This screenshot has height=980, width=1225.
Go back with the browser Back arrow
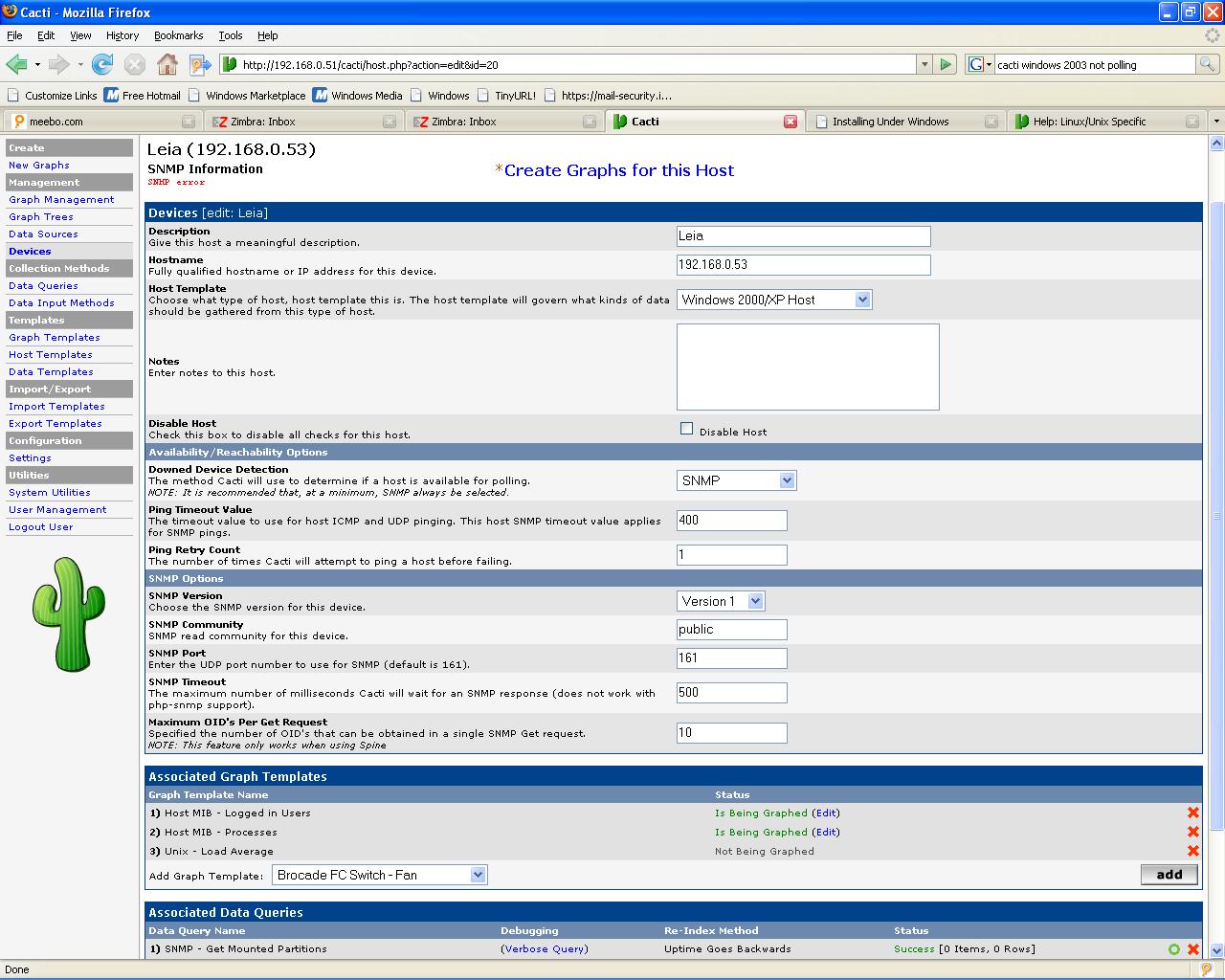pos(17,64)
